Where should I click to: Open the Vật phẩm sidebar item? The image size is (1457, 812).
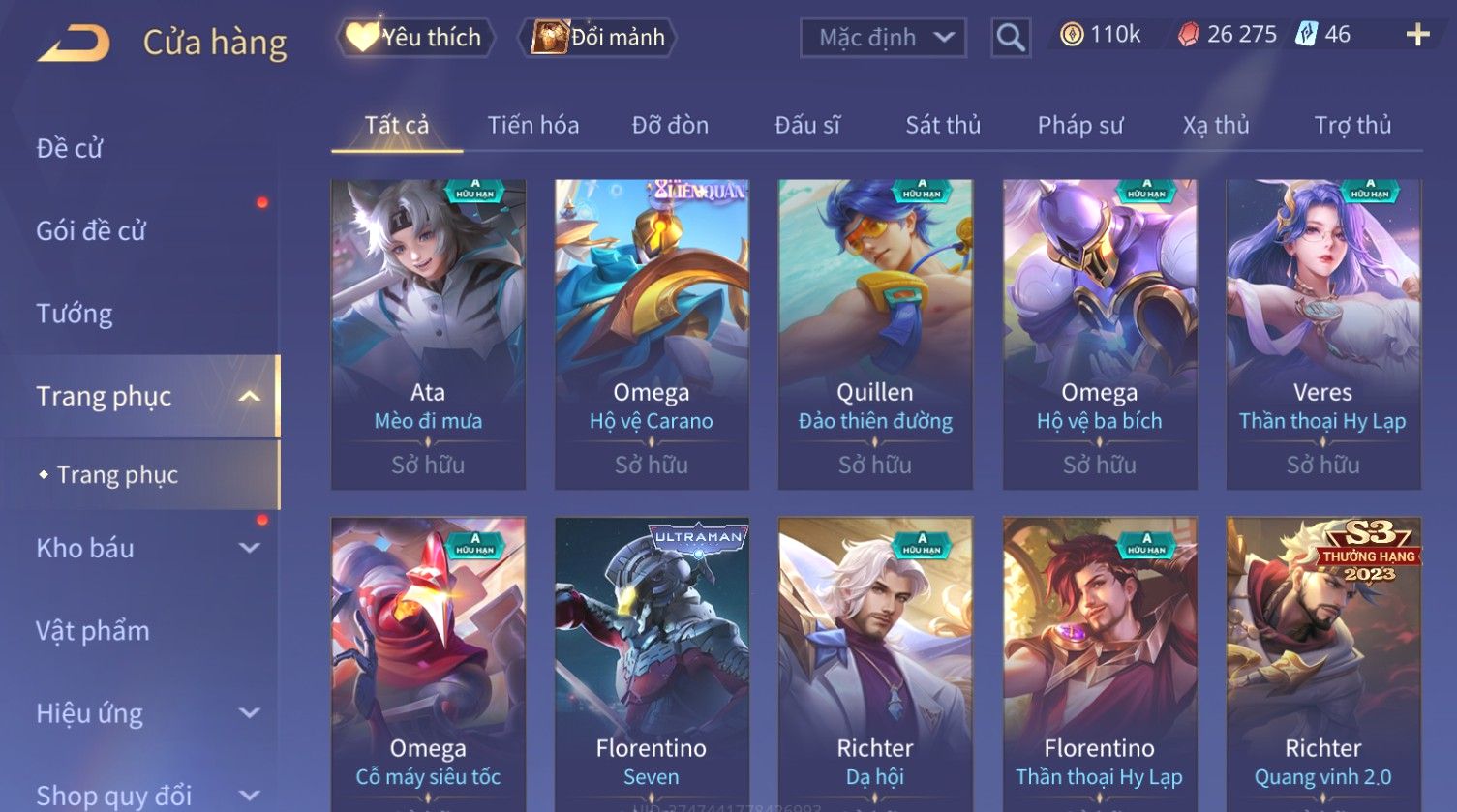[x=93, y=631]
